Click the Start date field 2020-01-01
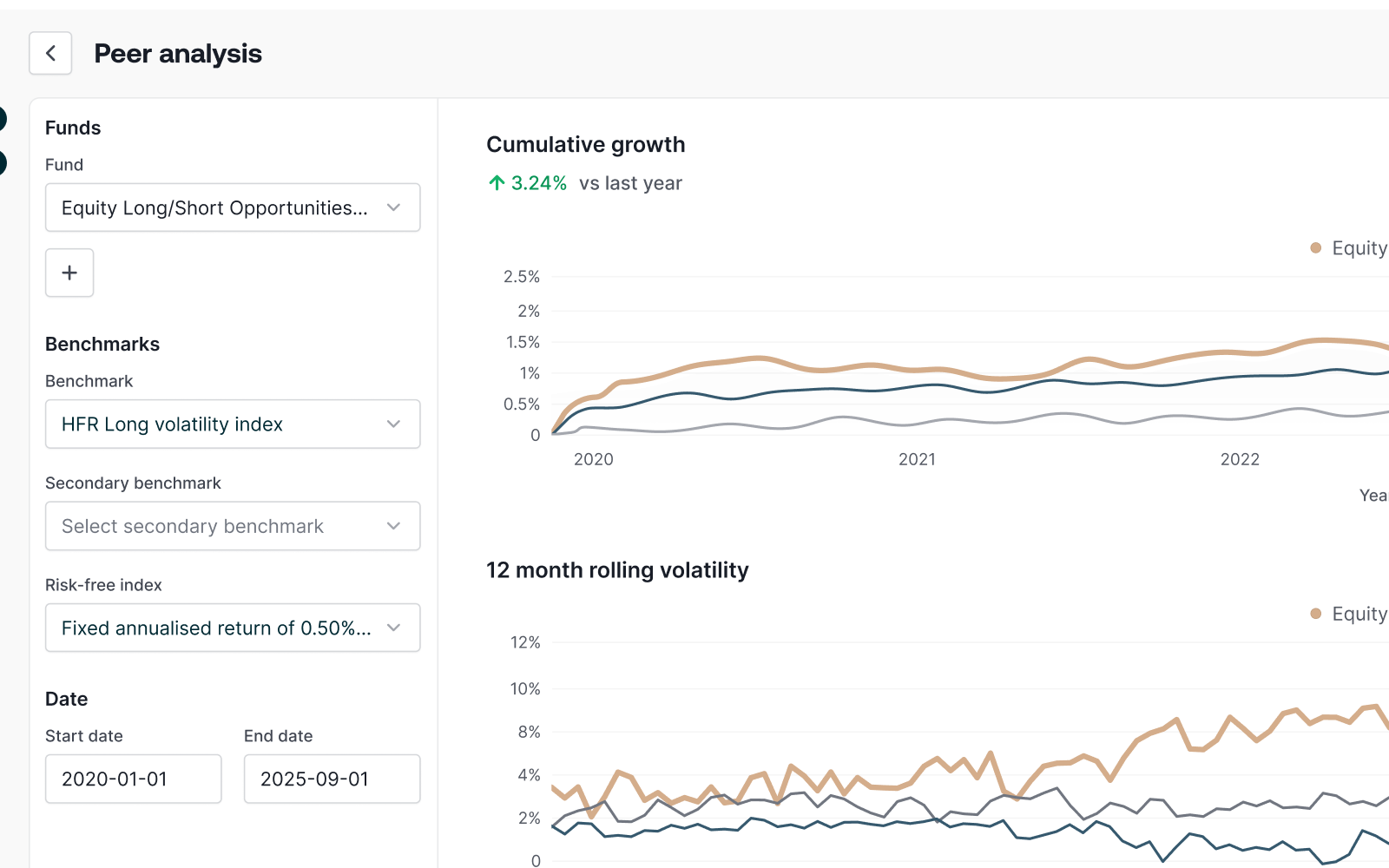This screenshot has width=1389, height=868. [134, 779]
